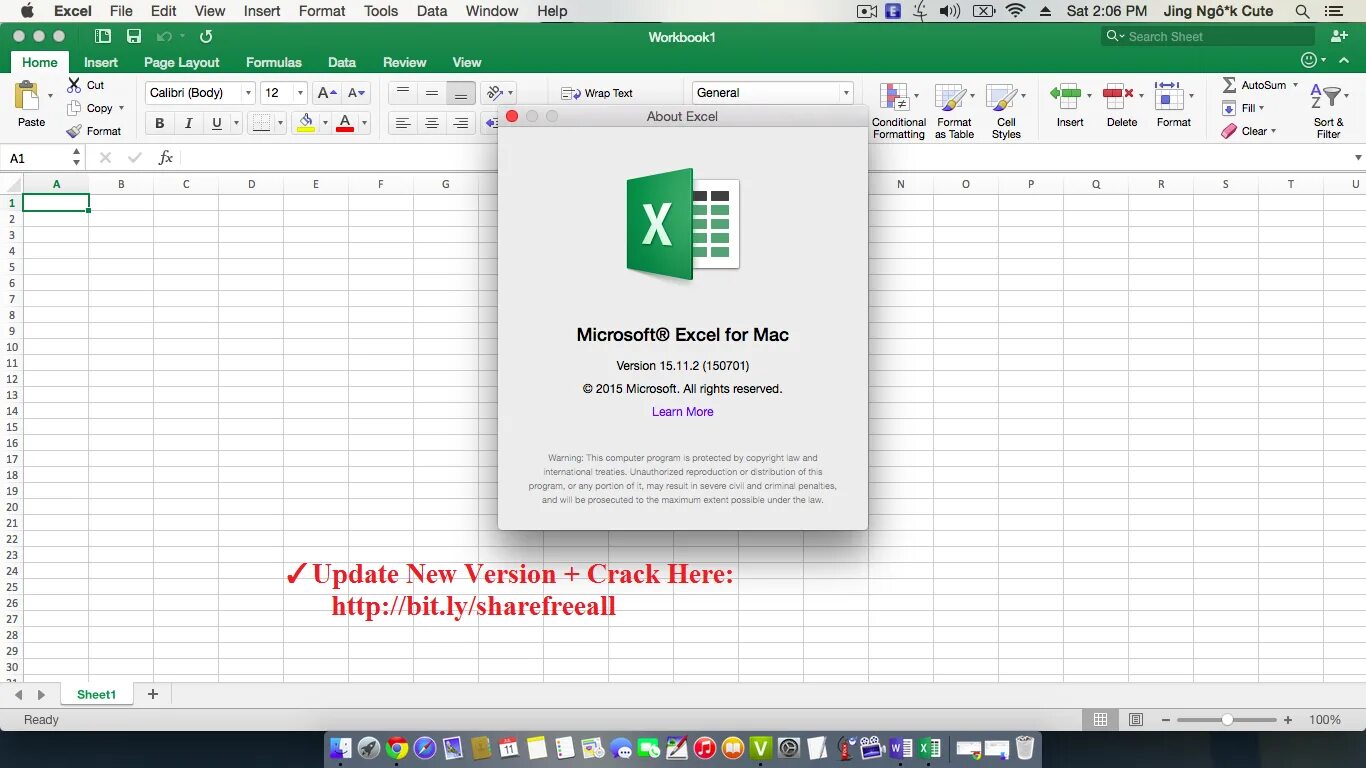Copy selection using Copy icon
The height and width of the screenshot is (768, 1366).
74,108
